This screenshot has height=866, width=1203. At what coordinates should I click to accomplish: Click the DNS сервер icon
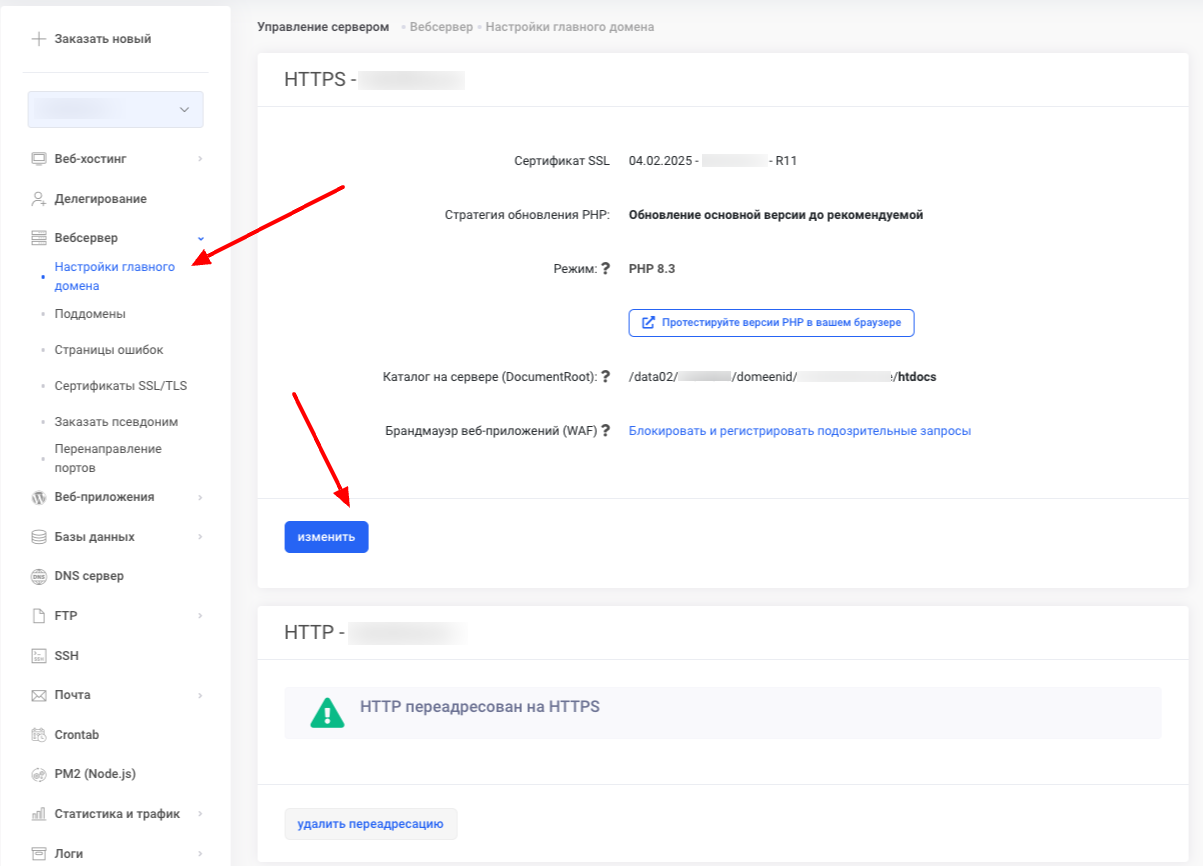coord(39,576)
